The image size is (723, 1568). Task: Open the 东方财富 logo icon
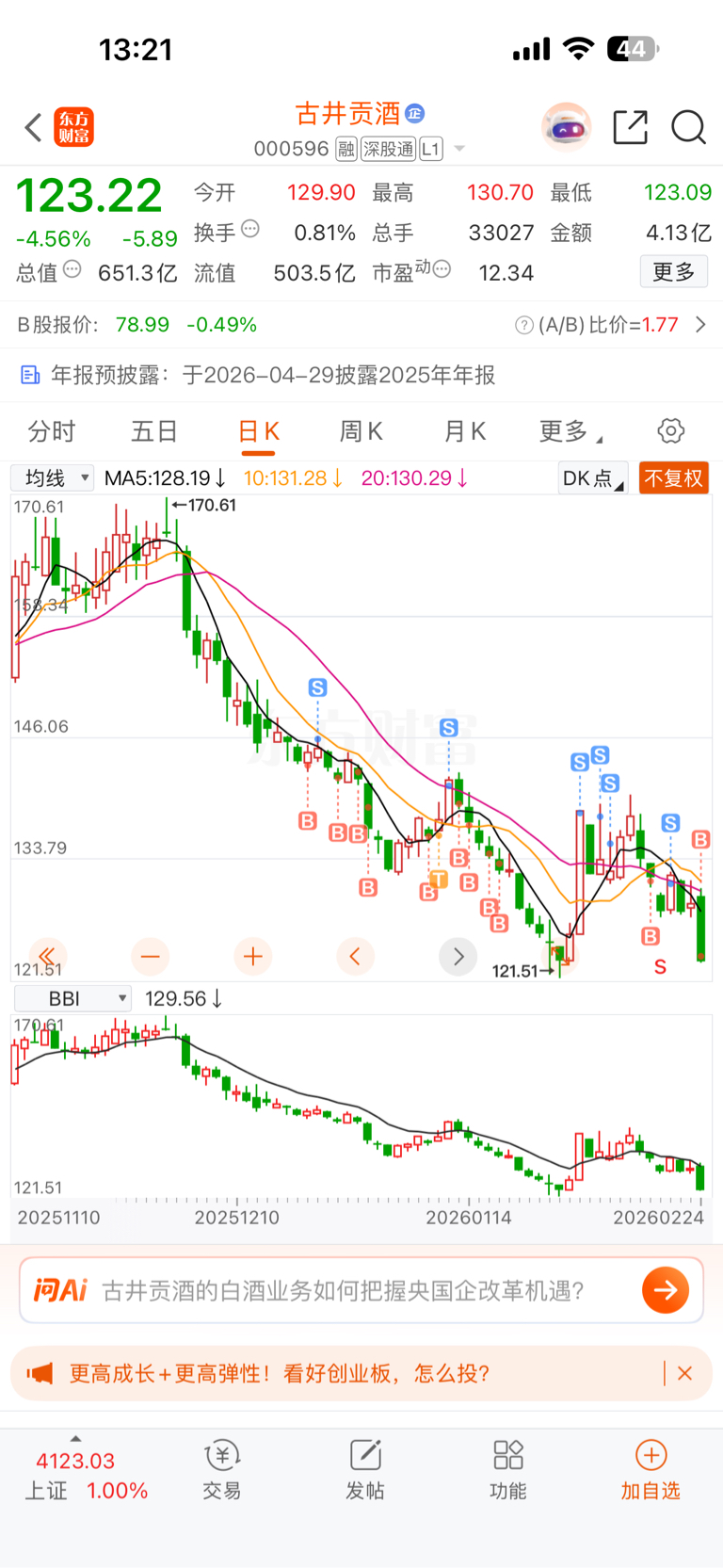coord(74,127)
